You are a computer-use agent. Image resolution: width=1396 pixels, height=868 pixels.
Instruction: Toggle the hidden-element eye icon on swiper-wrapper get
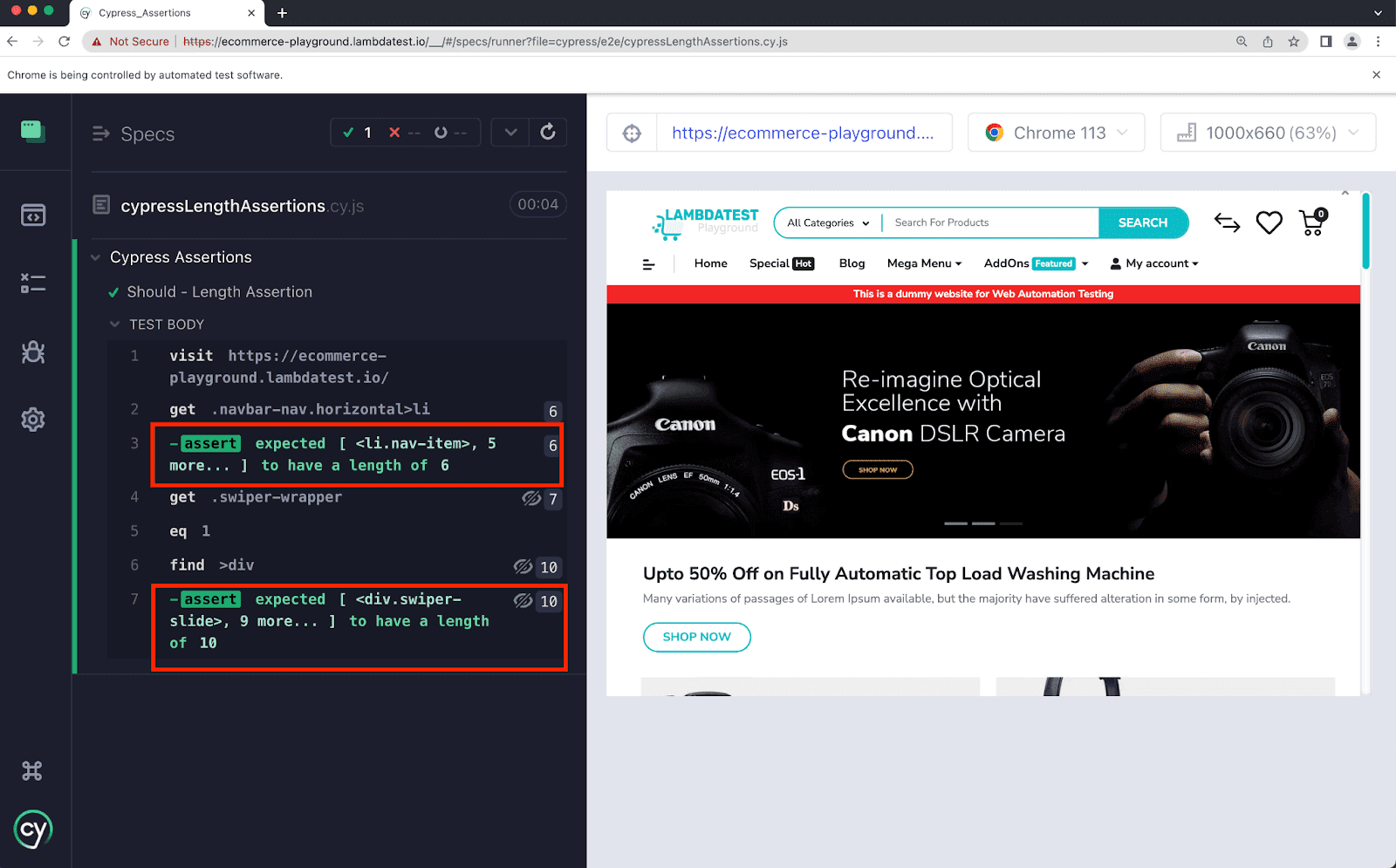(x=532, y=498)
